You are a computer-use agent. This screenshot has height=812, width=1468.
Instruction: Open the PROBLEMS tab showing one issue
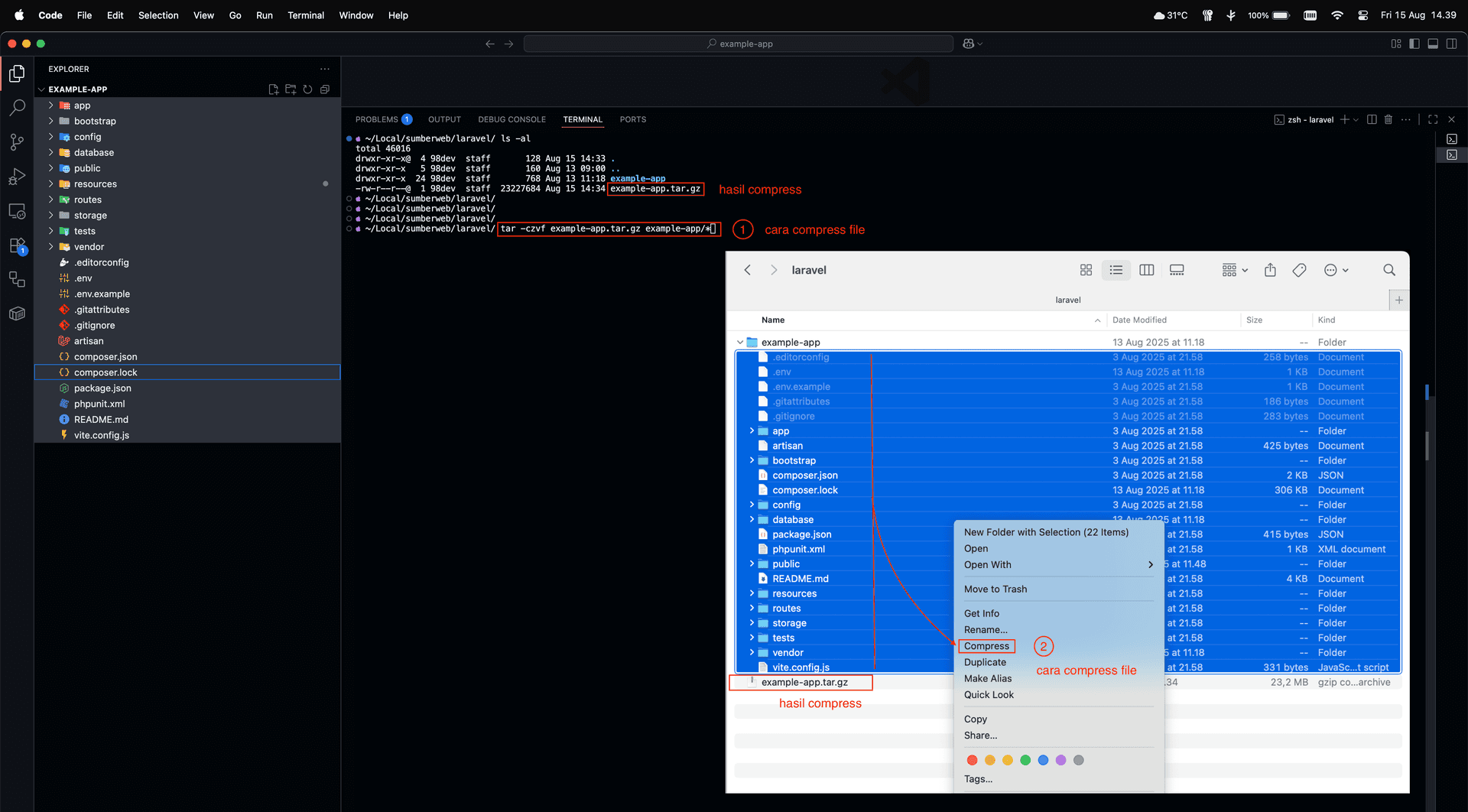[x=377, y=119]
